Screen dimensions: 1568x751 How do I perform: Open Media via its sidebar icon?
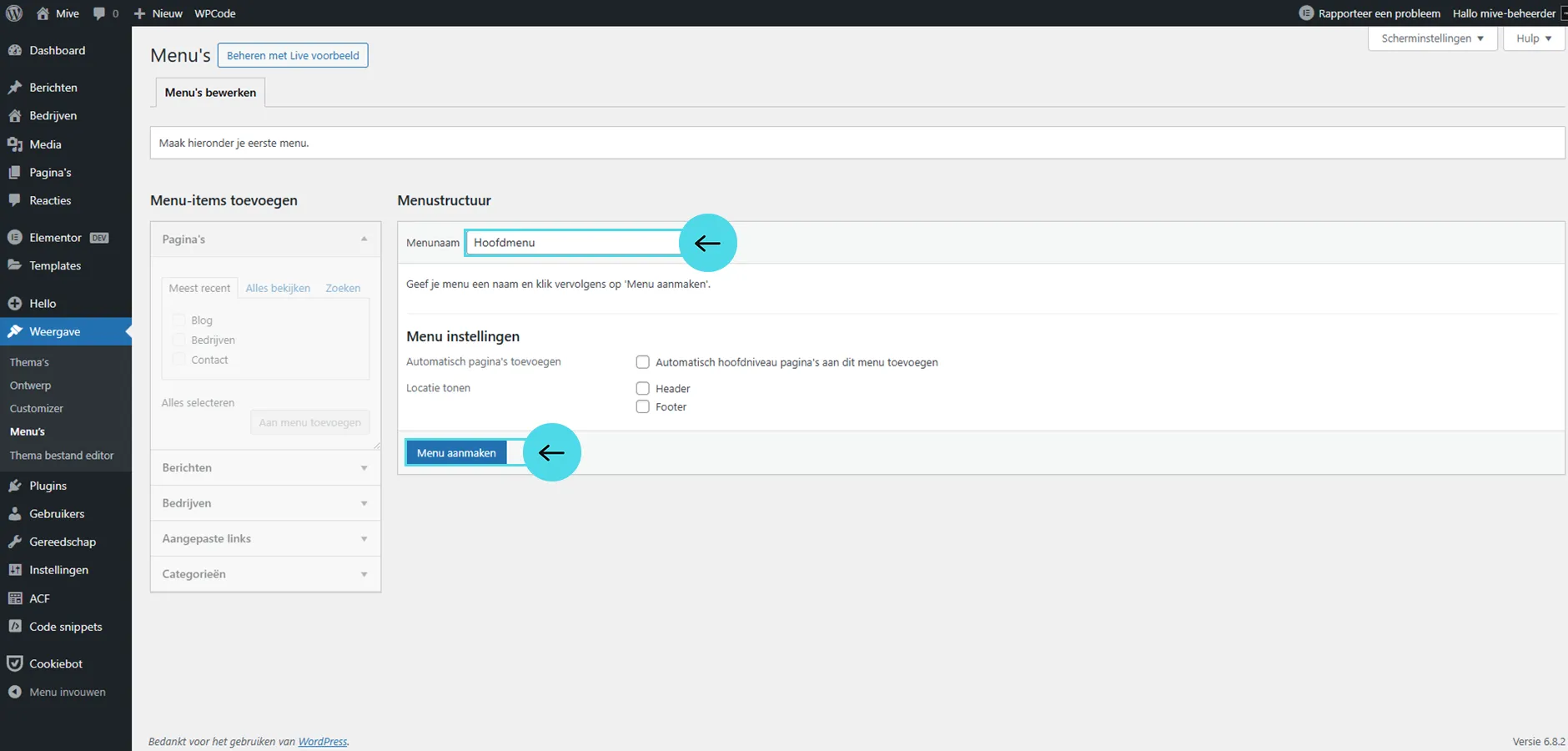click(x=15, y=144)
